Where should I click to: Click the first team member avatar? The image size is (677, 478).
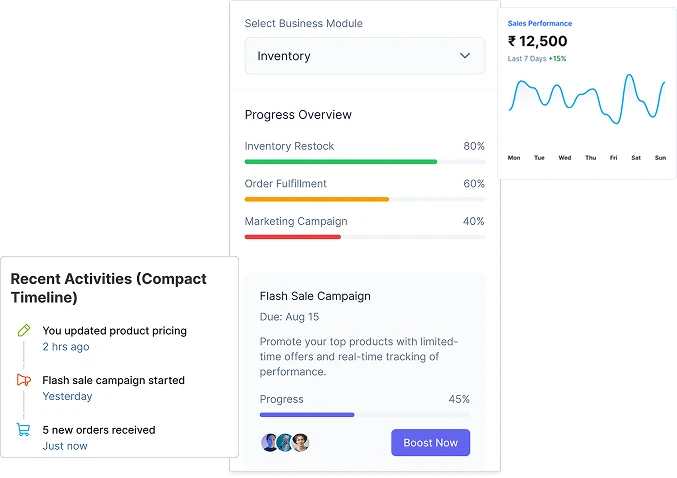[269, 442]
